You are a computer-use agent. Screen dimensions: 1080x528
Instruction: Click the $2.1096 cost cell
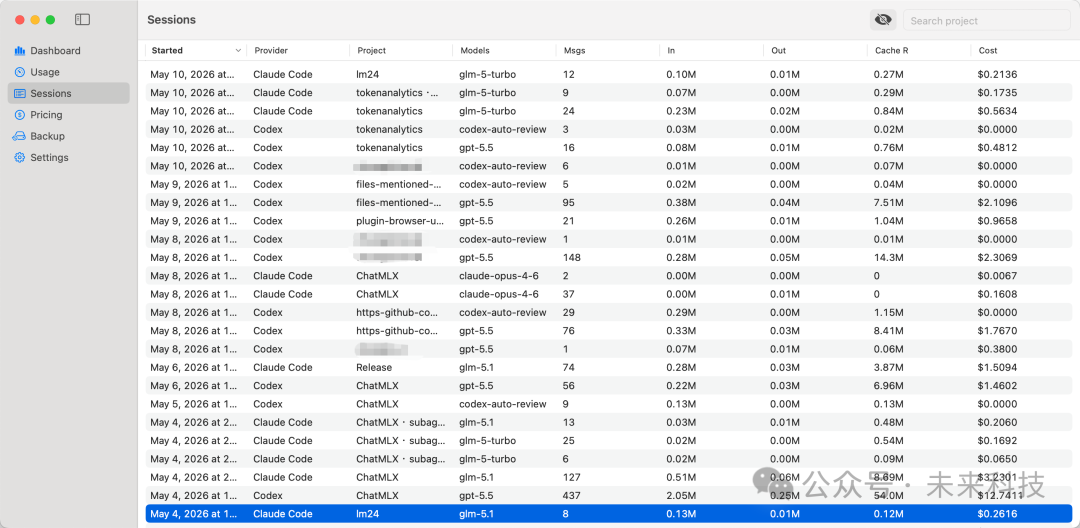coord(997,202)
